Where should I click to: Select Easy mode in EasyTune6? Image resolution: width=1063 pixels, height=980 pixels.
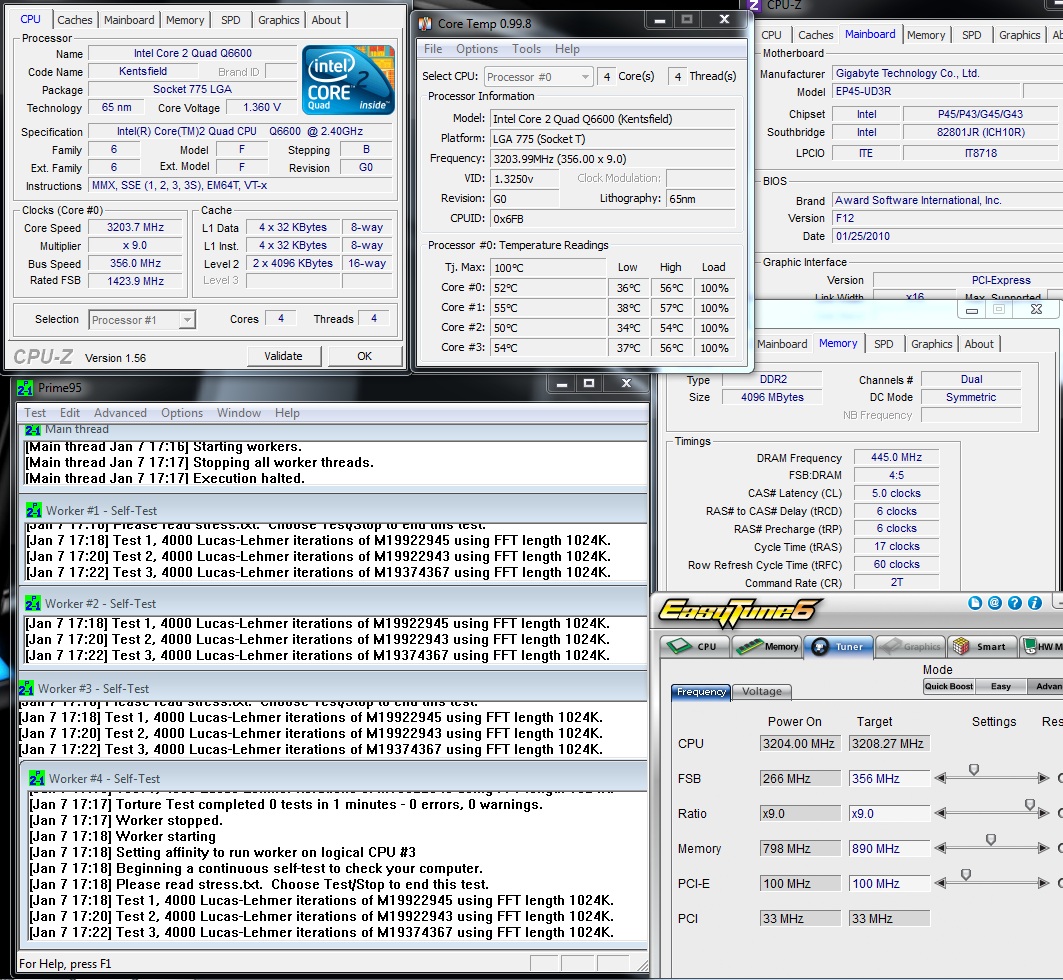point(1000,686)
